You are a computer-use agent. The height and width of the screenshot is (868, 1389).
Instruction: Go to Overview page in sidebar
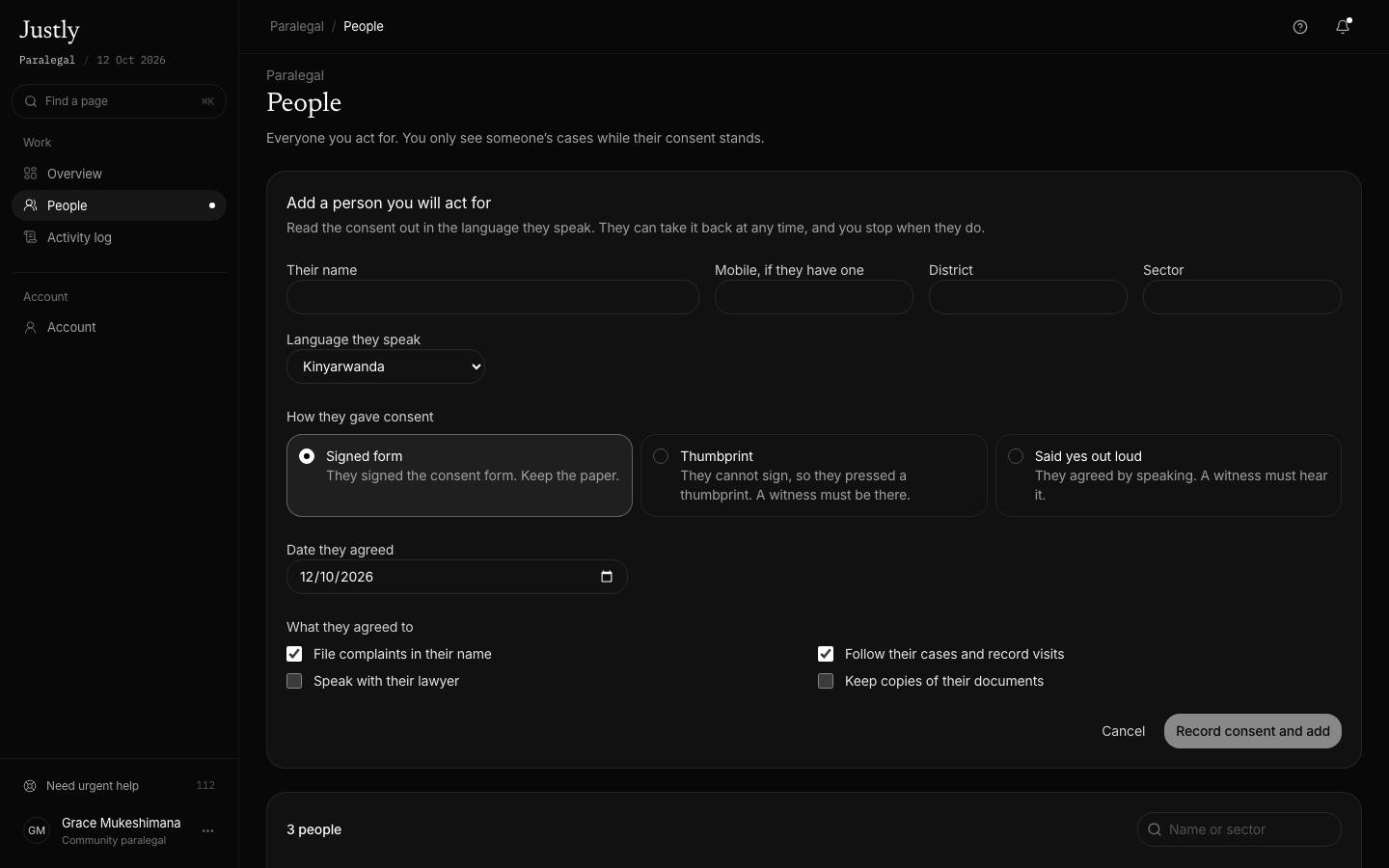119,174
